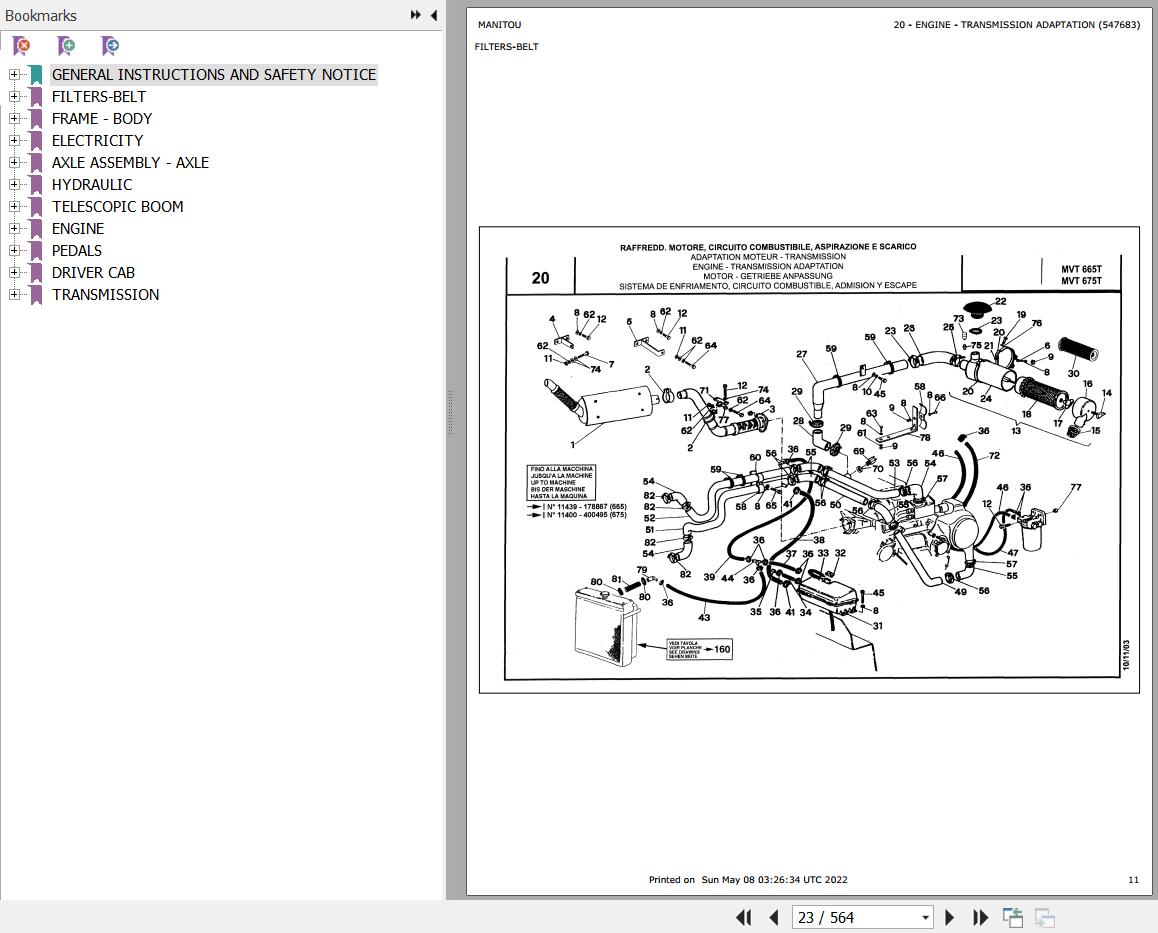Jump to the DRIVER CAB bookmark
This screenshot has width=1158, height=933.
[94, 273]
